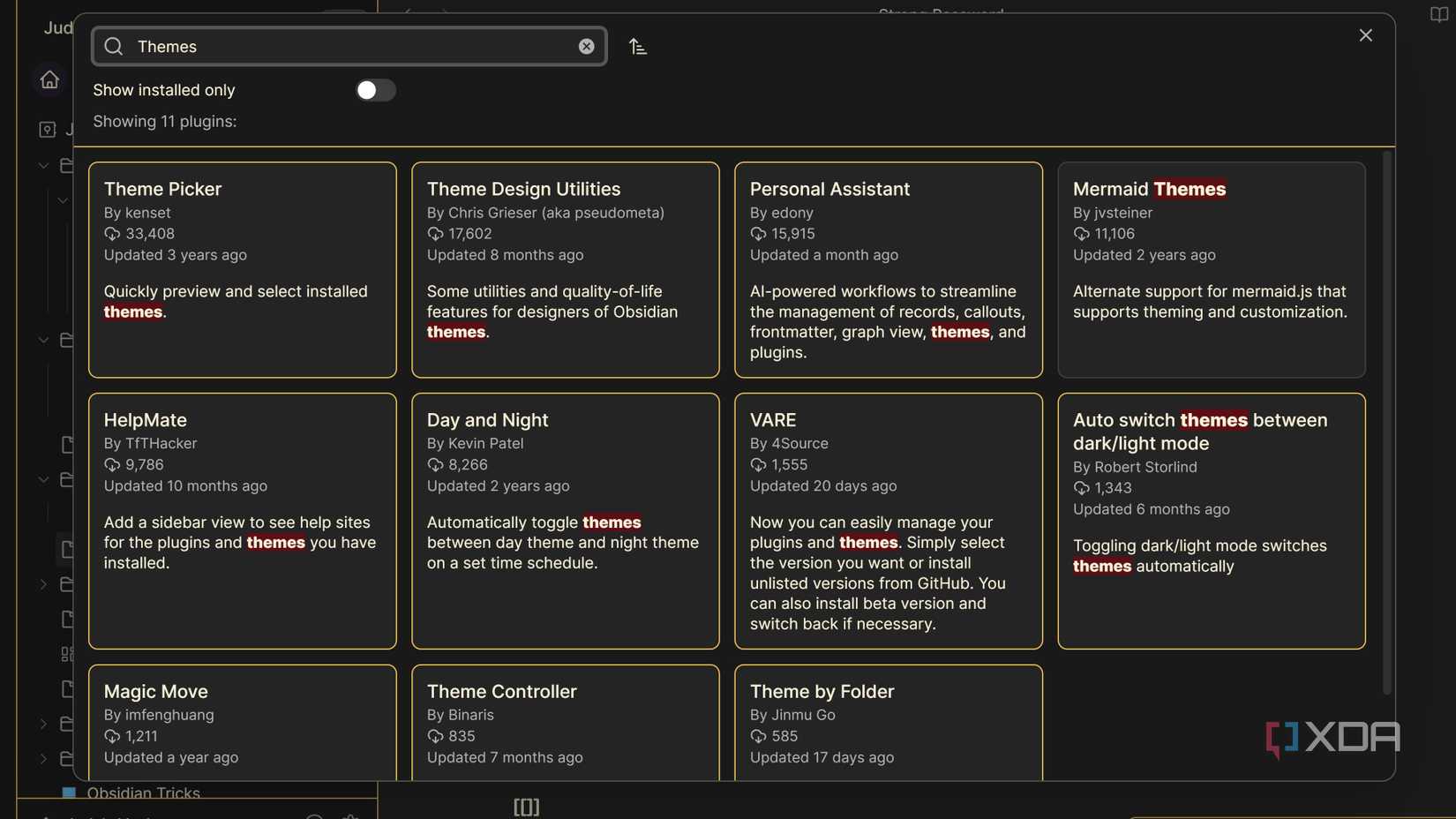
Task: Click the download count icon on Personal Assistant
Action: (x=758, y=234)
